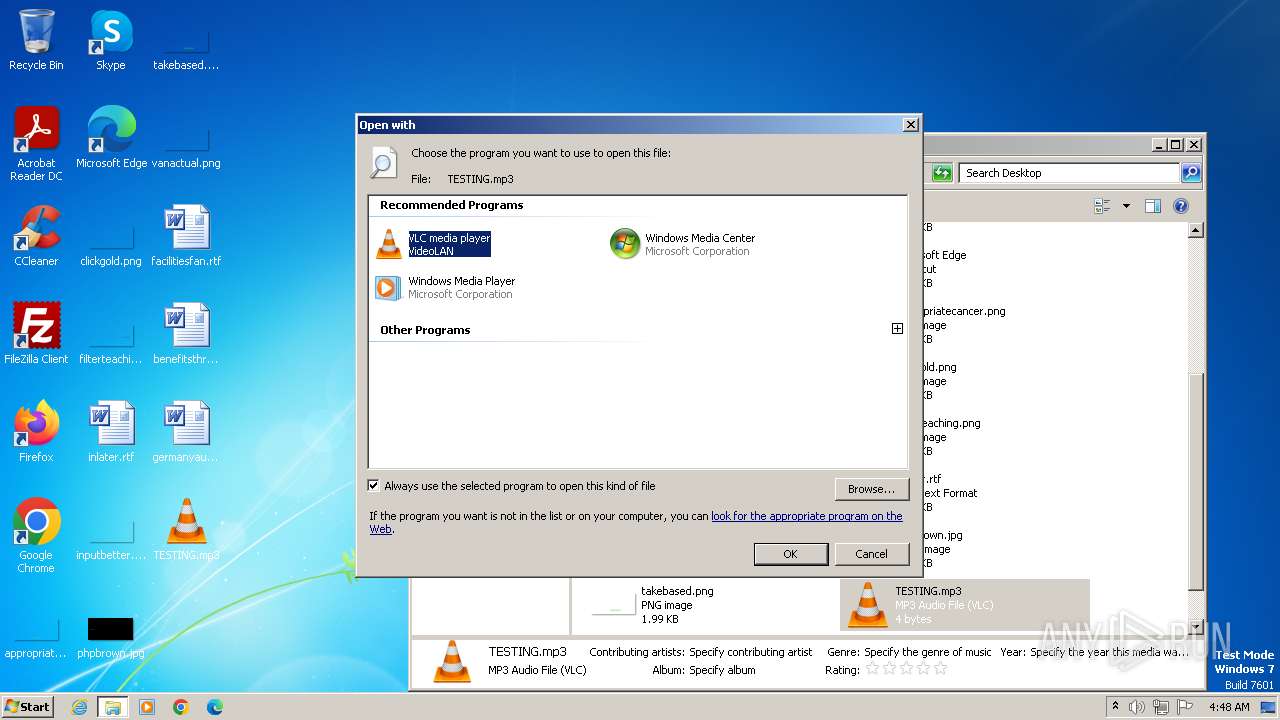Open Chrome from the taskbar
The image size is (1280, 720).
(x=180, y=707)
